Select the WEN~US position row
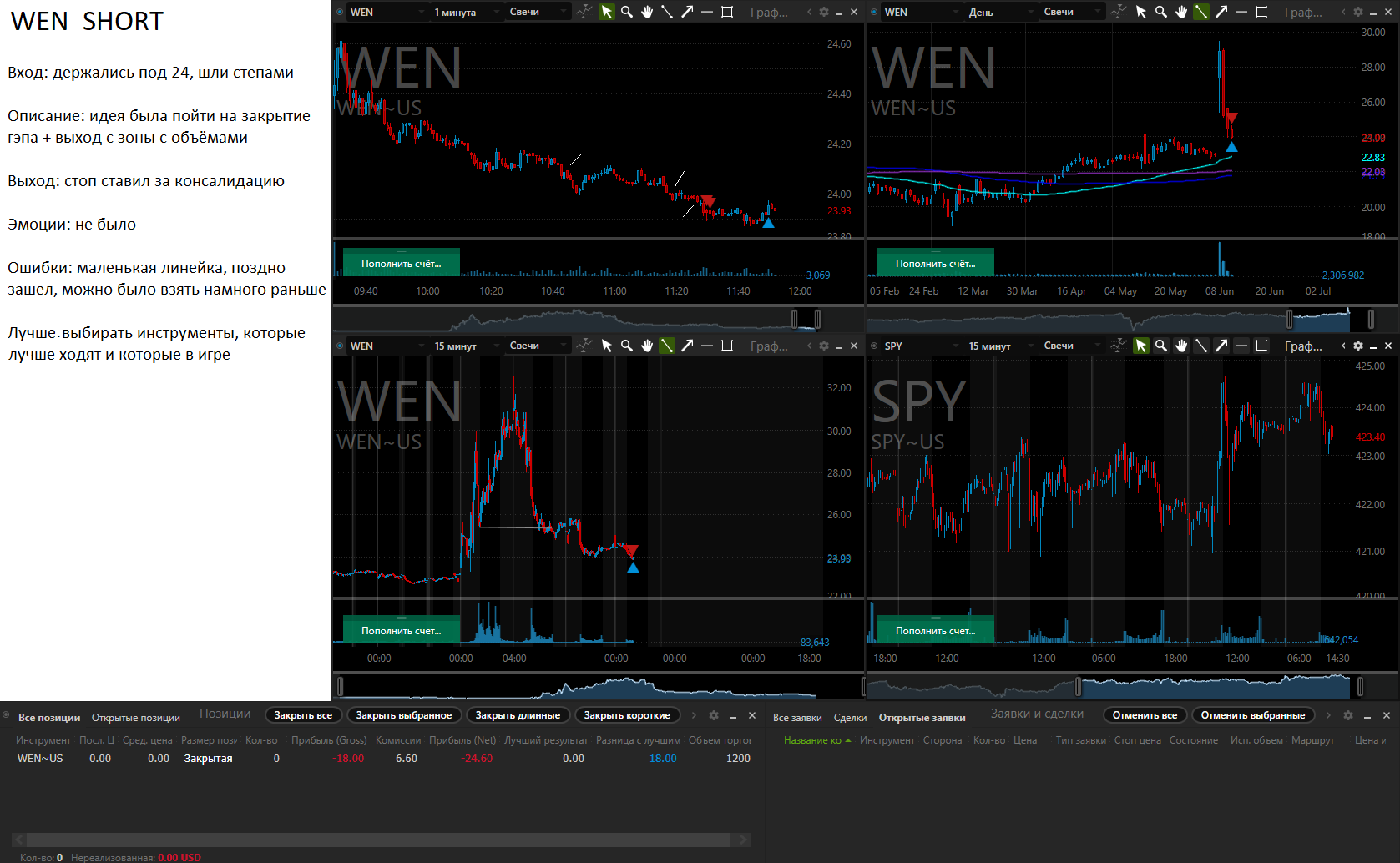The image size is (1400, 863). tap(383, 759)
